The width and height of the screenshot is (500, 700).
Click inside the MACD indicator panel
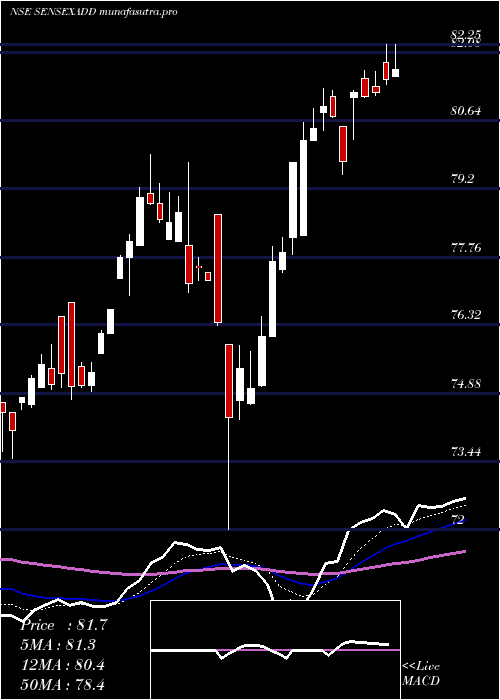pyautogui.click(x=275, y=650)
